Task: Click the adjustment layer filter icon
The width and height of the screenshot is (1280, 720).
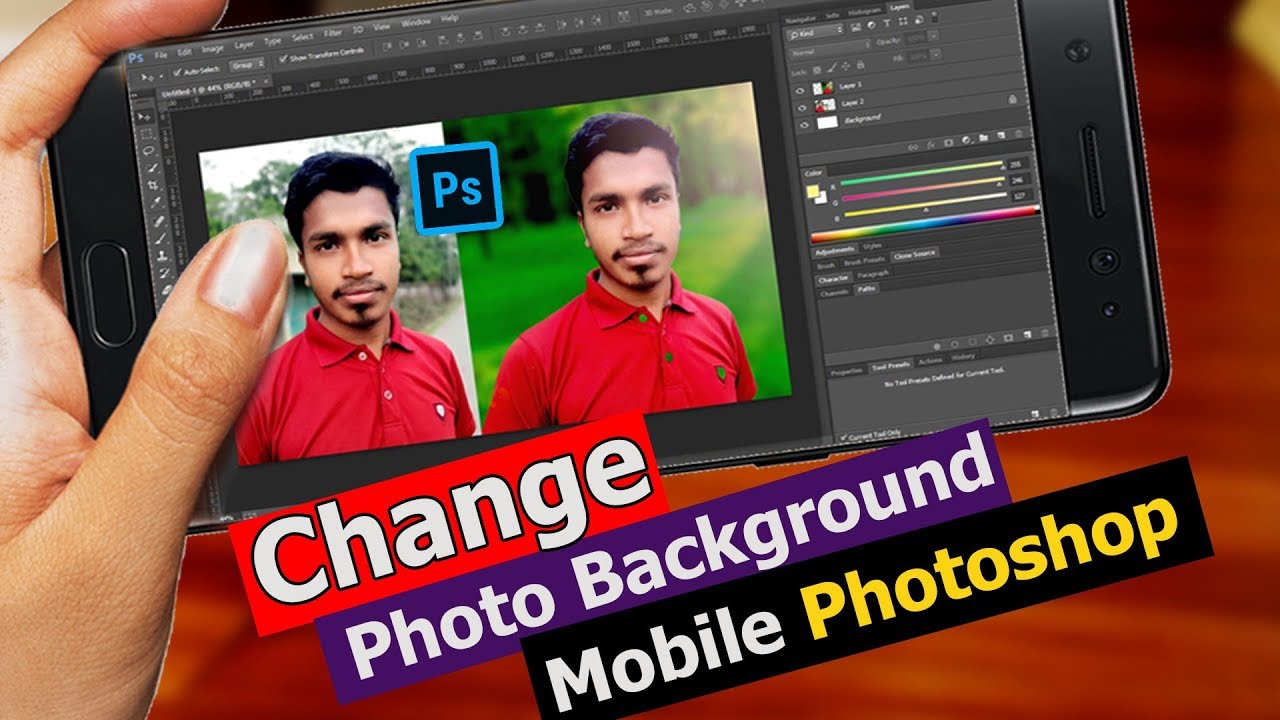Action: tap(871, 25)
